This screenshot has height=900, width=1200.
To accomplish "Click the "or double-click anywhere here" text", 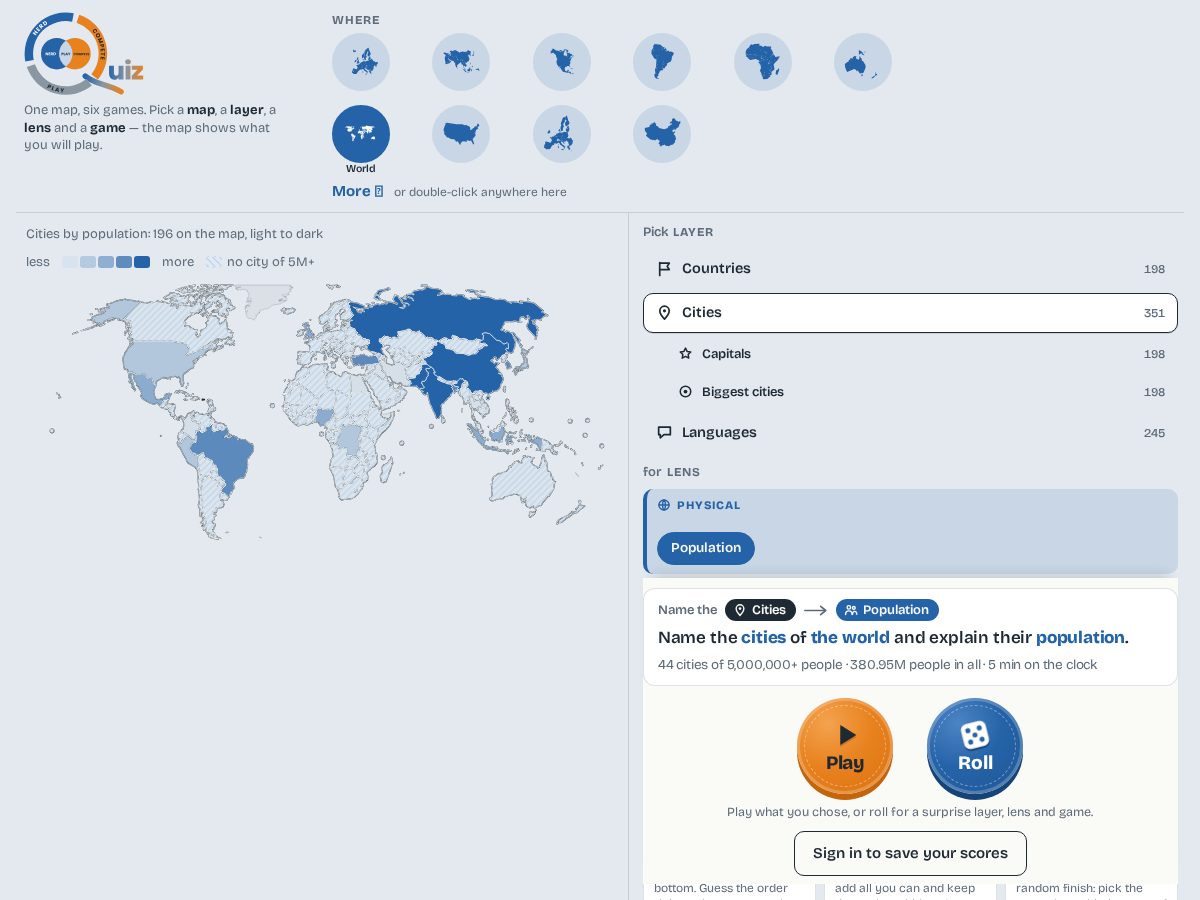I will coord(480,192).
